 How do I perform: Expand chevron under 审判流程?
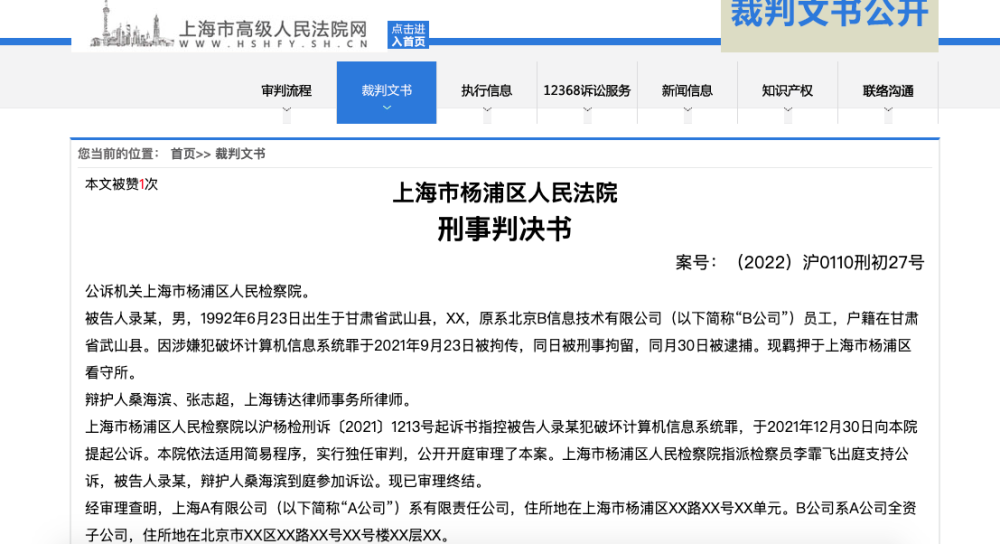[x=286, y=110]
